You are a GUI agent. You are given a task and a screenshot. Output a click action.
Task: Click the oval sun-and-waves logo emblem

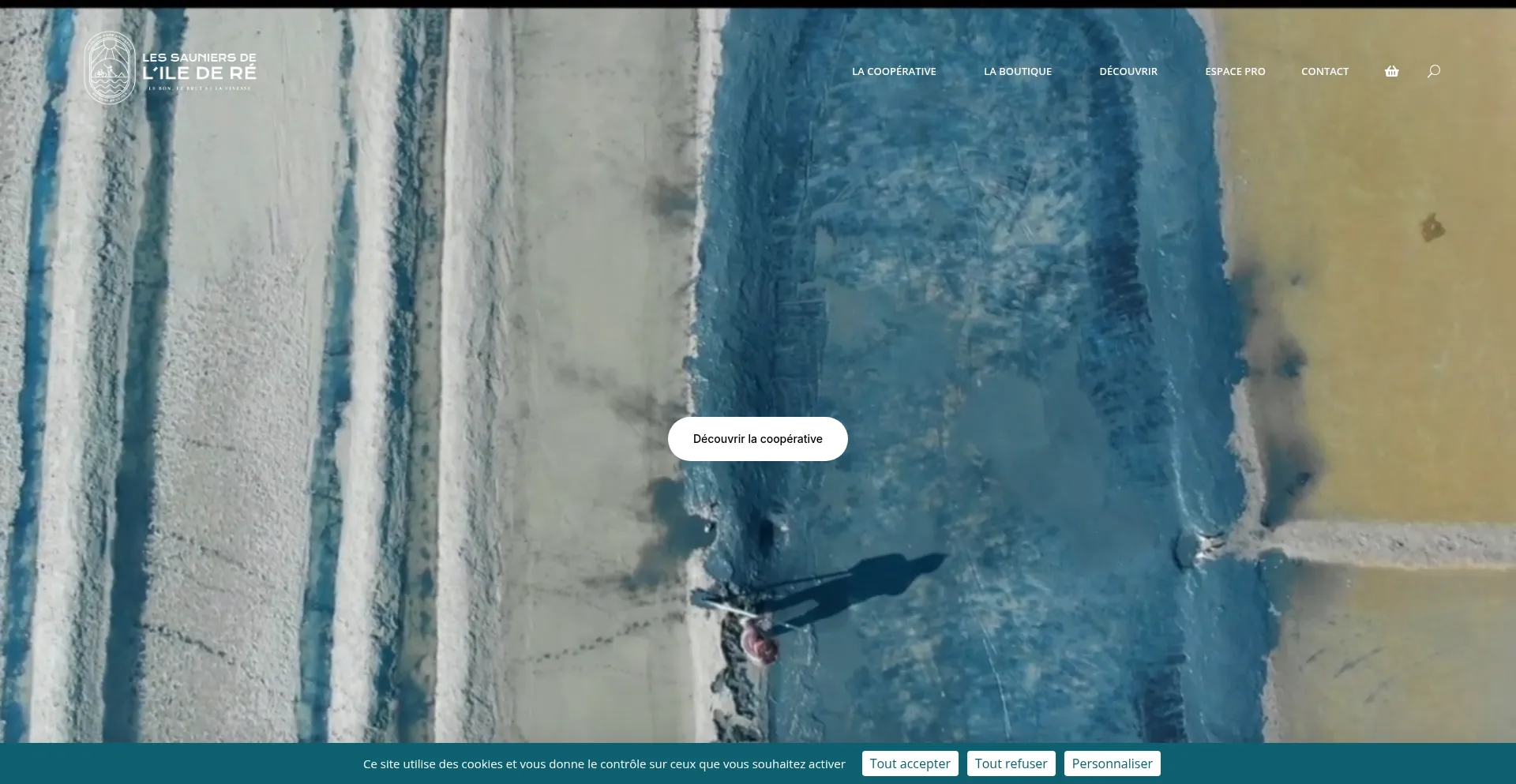110,68
